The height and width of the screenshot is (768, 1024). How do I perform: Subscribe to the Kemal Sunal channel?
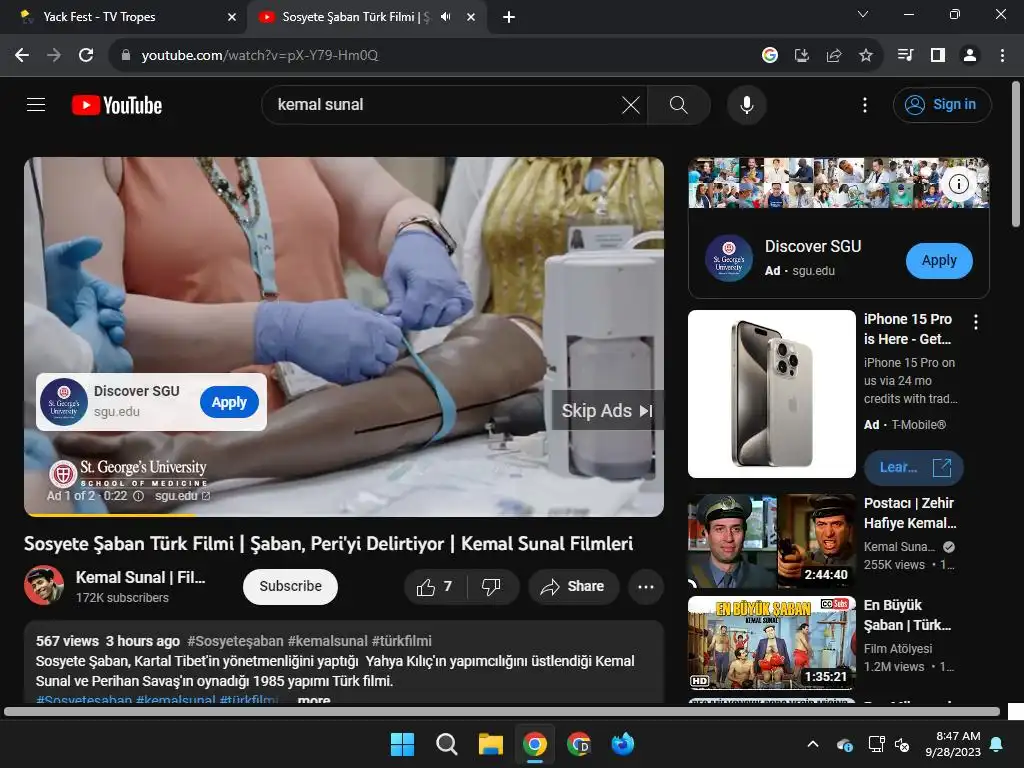[290, 586]
